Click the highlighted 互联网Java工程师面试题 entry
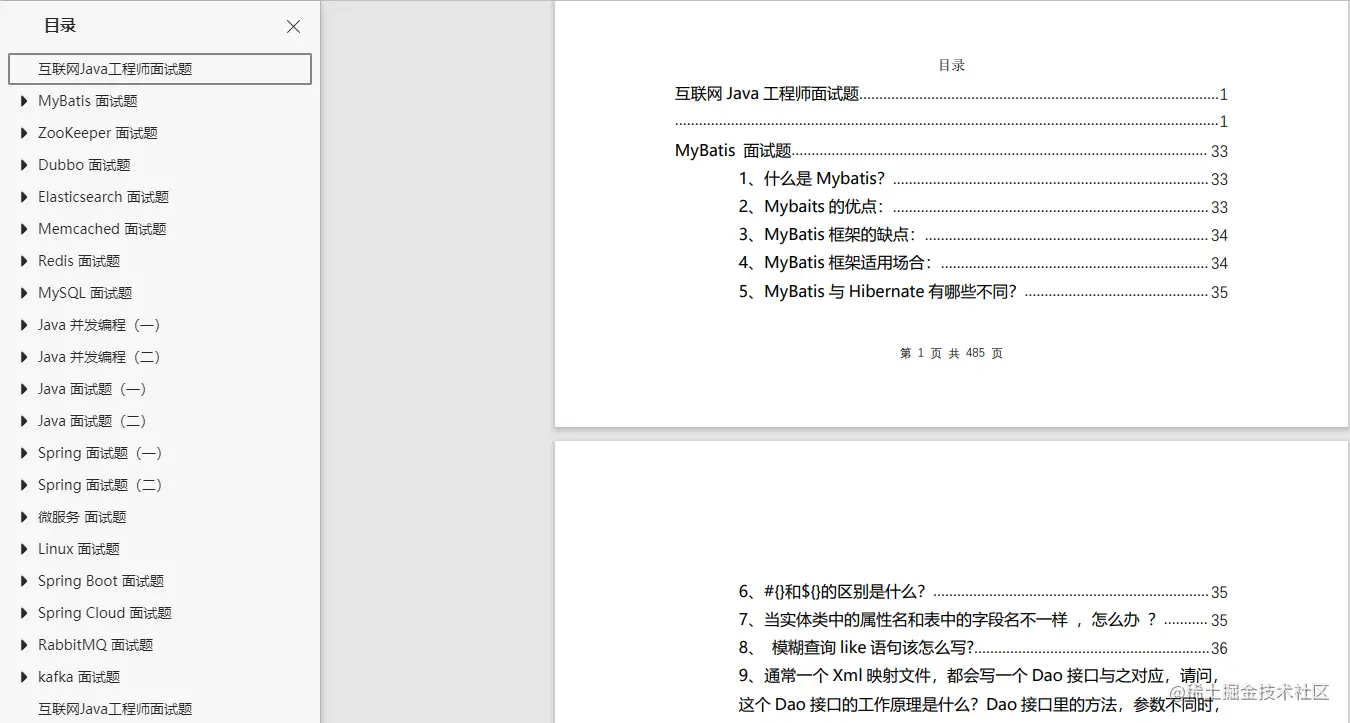The image size is (1350, 723). pos(160,68)
